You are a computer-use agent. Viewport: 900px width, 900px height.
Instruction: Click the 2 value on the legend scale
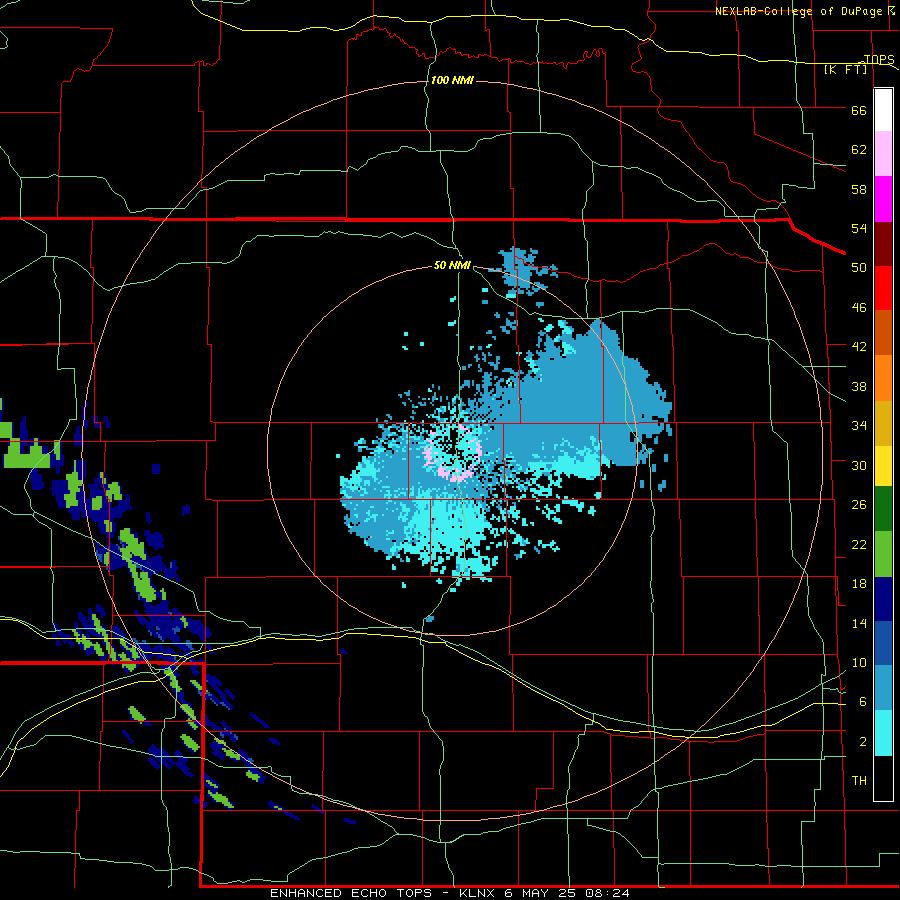tap(863, 741)
